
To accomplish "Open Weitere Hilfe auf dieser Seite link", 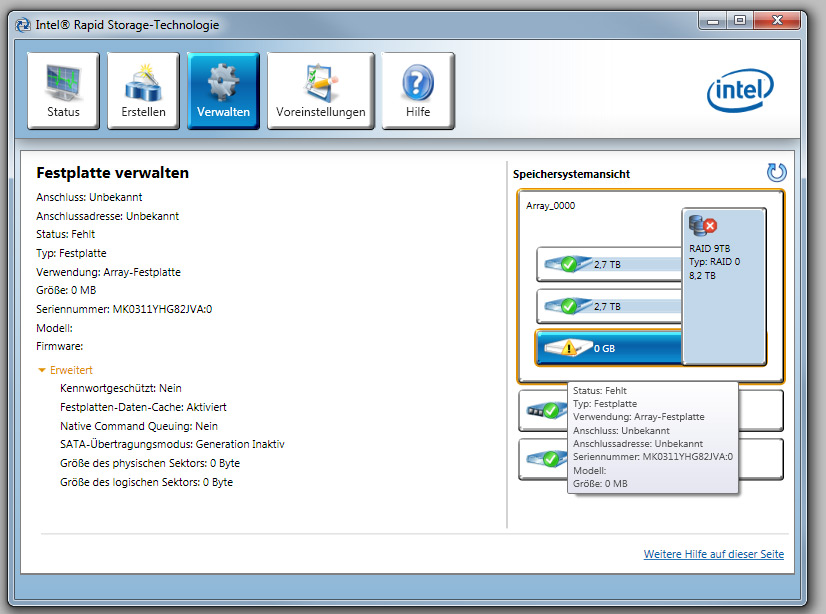I will tap(713, 554).
